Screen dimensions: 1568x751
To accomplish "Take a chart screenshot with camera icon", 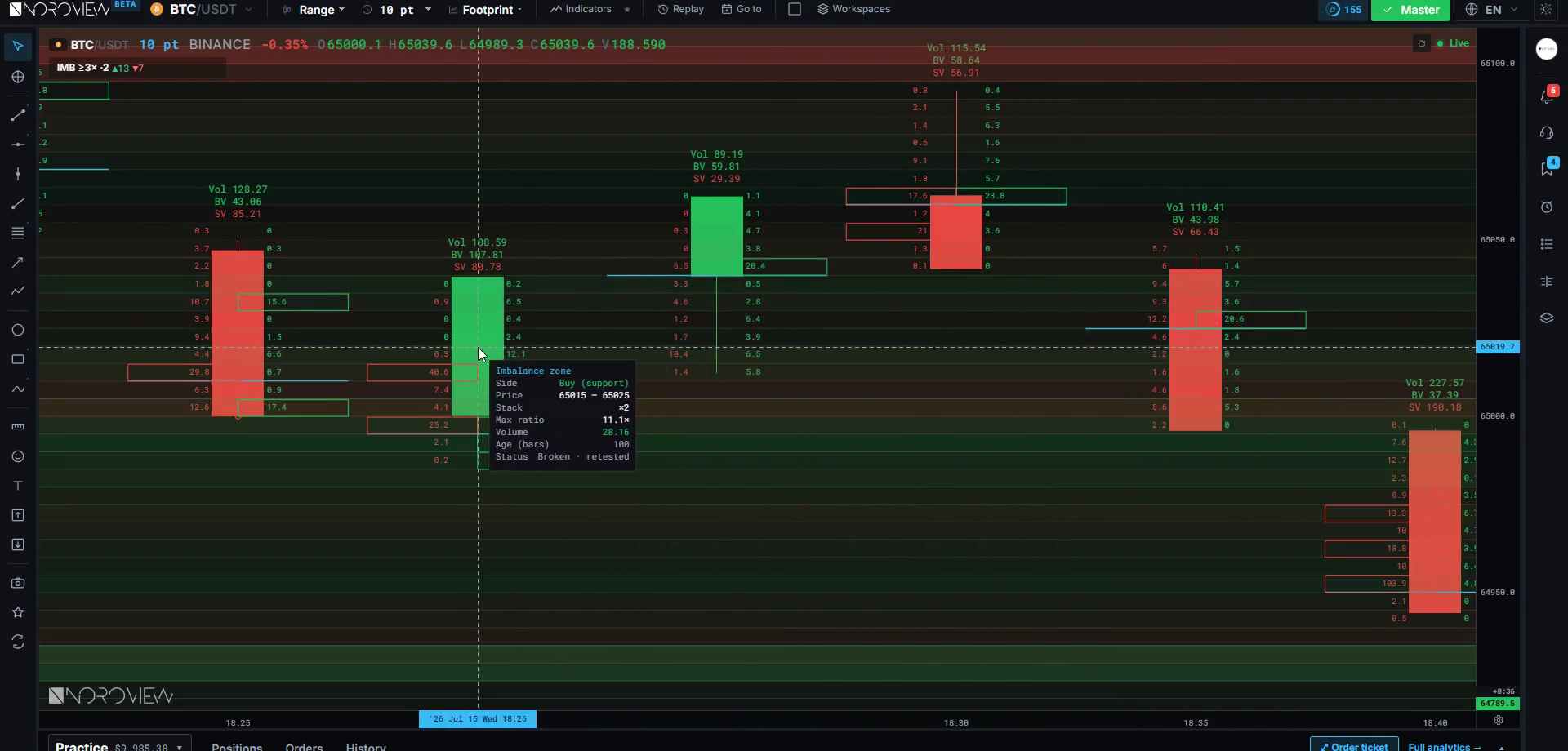I will 18,583.
